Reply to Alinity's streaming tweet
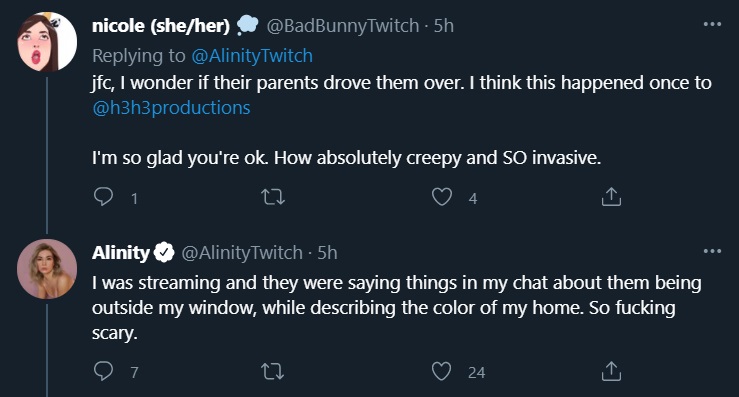 tap(103, 371)
